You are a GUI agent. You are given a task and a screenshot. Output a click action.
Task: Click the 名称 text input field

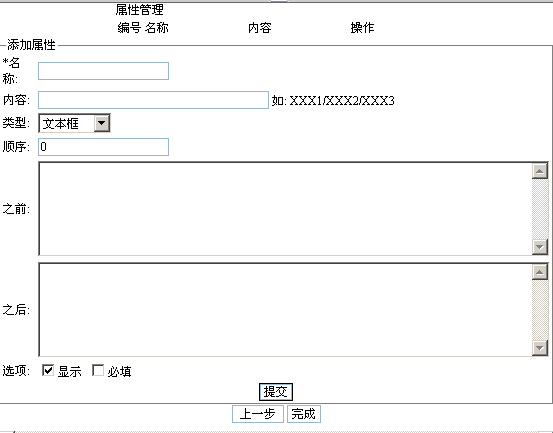103,71
